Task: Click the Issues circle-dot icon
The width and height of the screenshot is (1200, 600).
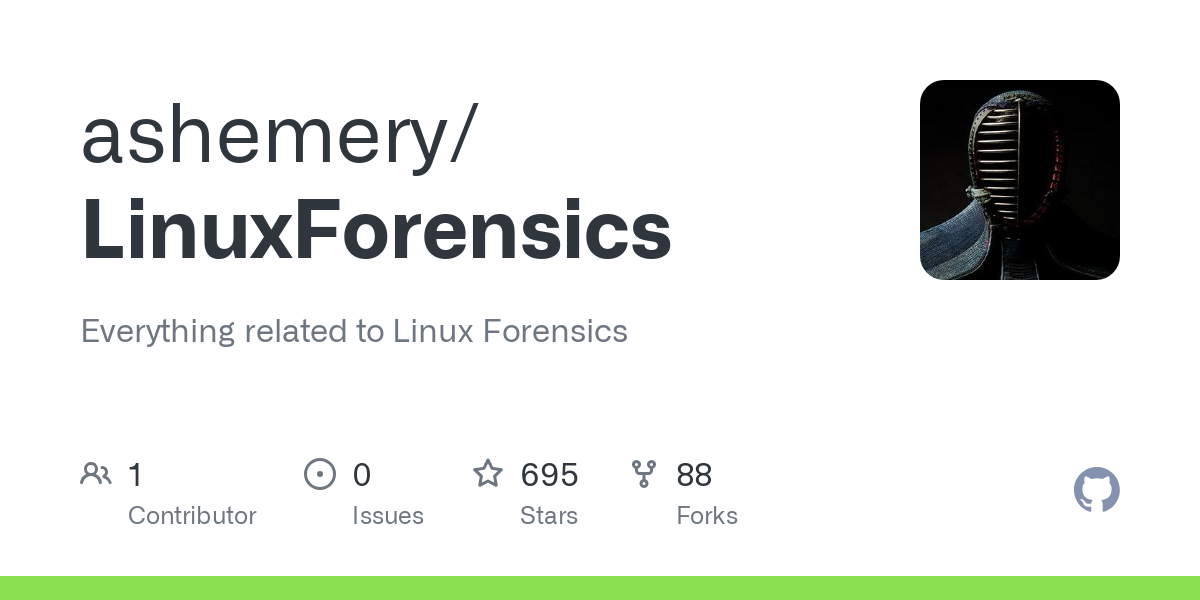Action: click(x=320, y=474)
